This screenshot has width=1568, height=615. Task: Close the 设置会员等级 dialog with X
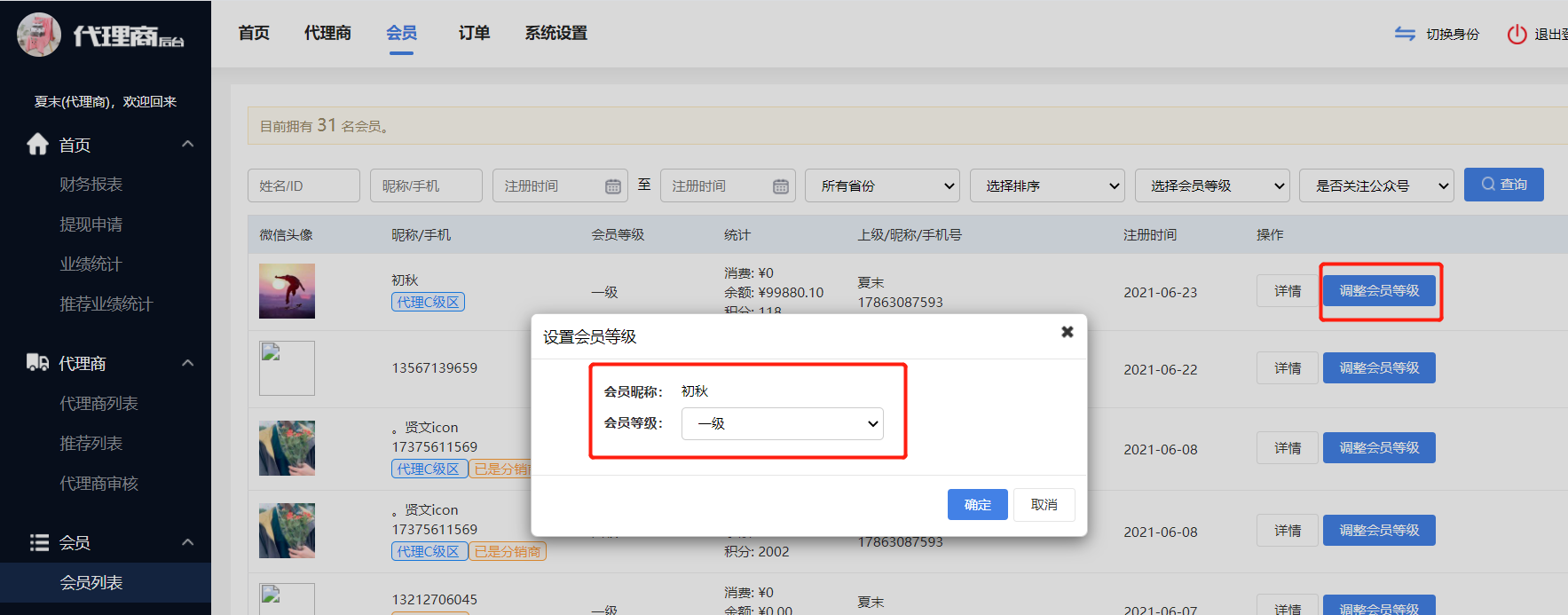[1067, 332]
